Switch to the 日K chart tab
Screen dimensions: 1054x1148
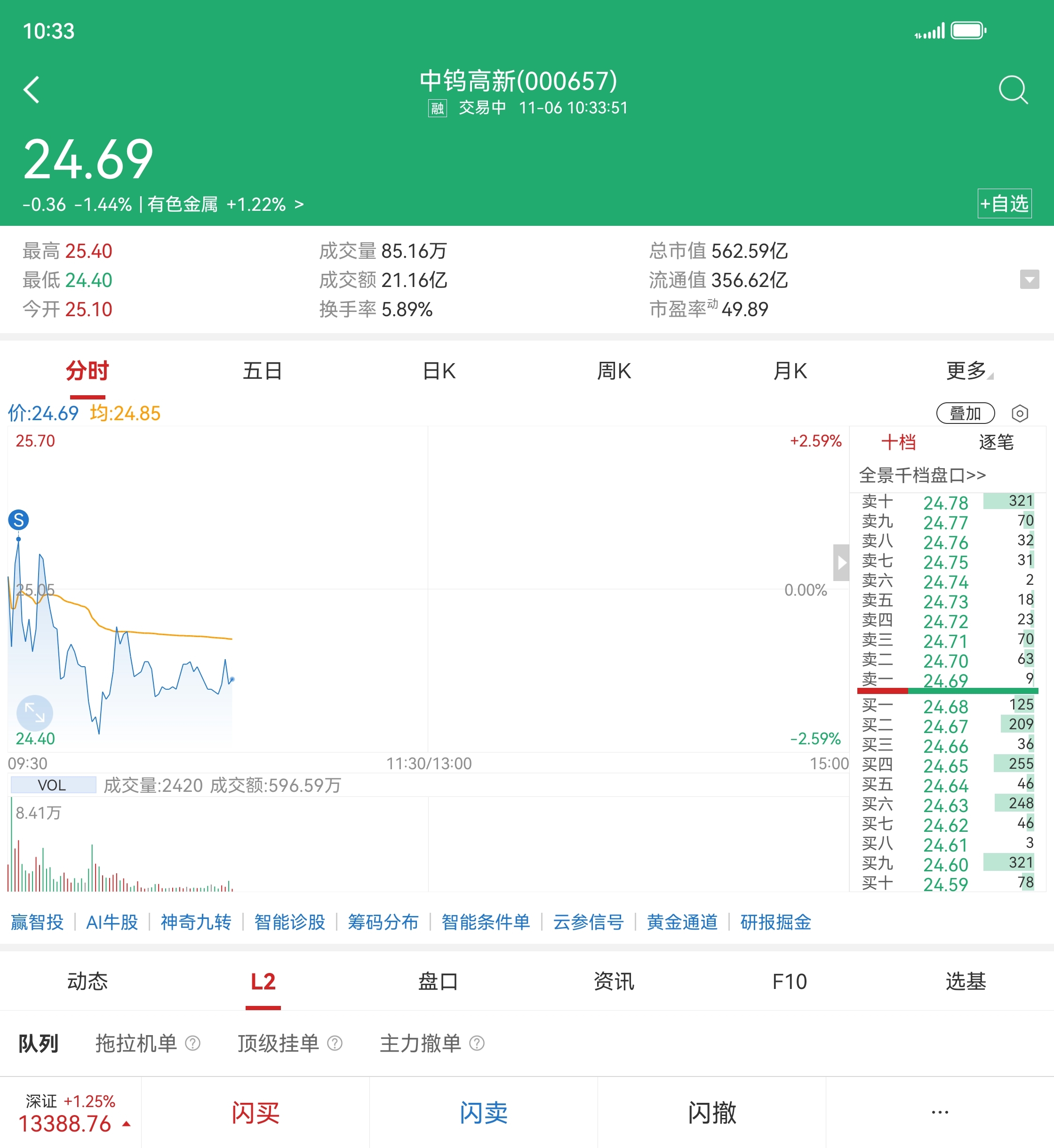[x=439, y=371]
